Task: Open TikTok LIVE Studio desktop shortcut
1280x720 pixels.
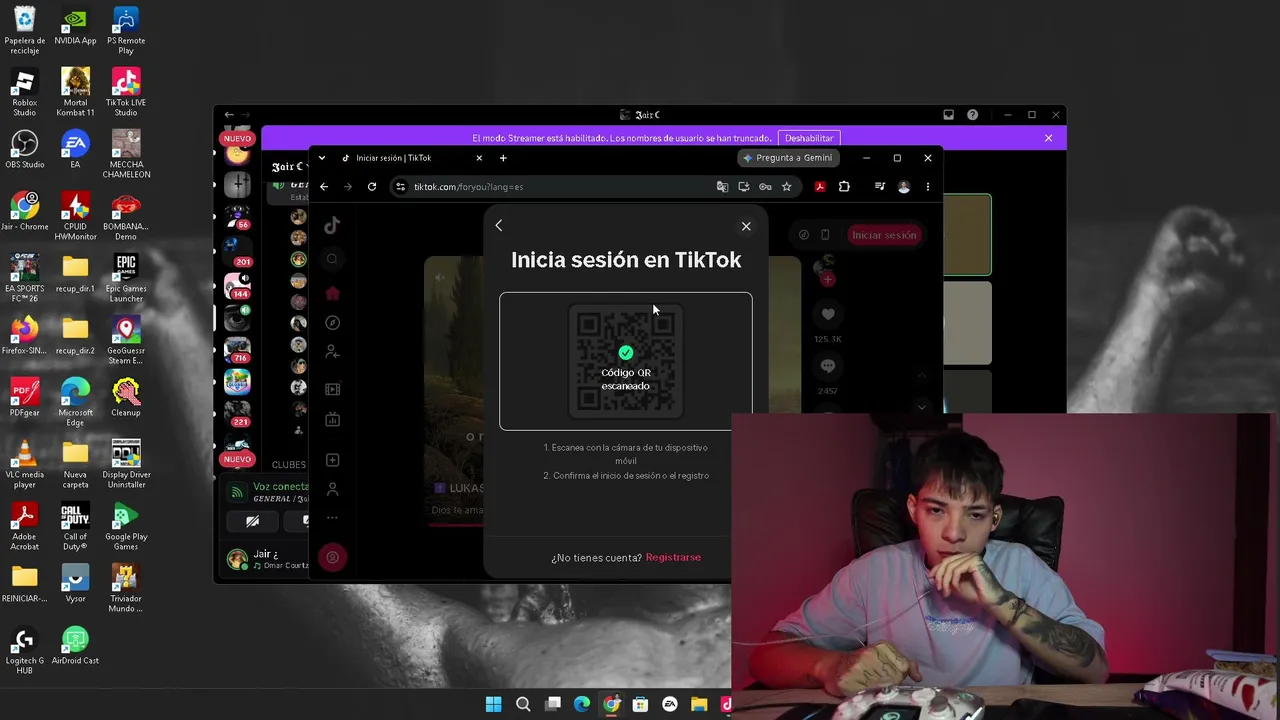Action: tap(126, 92)
